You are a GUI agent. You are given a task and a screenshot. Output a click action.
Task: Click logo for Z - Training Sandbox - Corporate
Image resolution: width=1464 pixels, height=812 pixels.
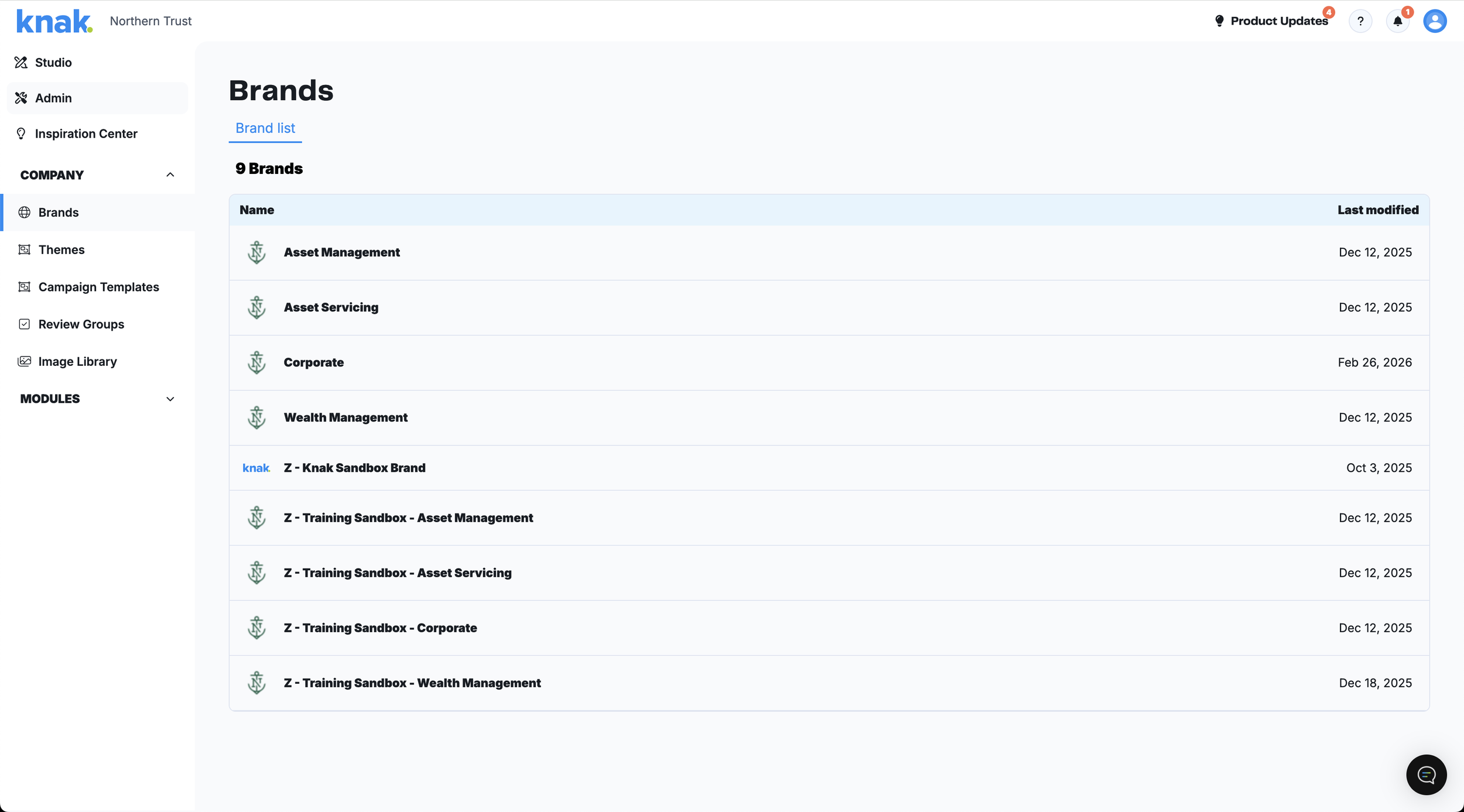256,628
